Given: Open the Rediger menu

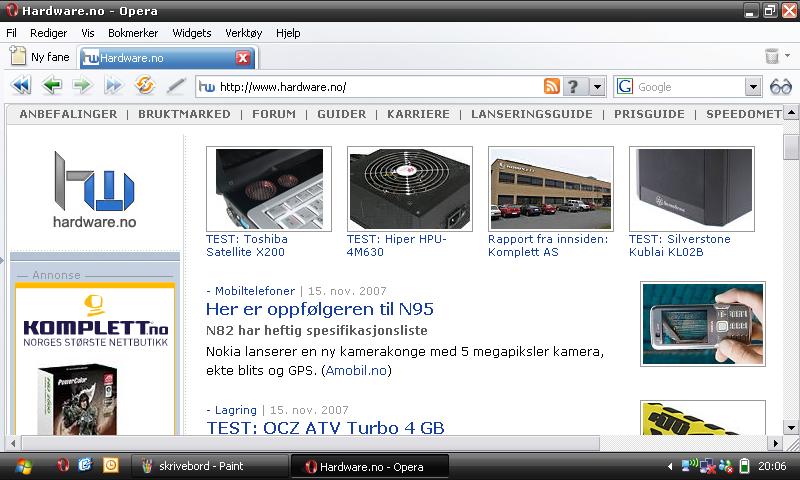Looking at the screenshot, I should coord(48,33).
